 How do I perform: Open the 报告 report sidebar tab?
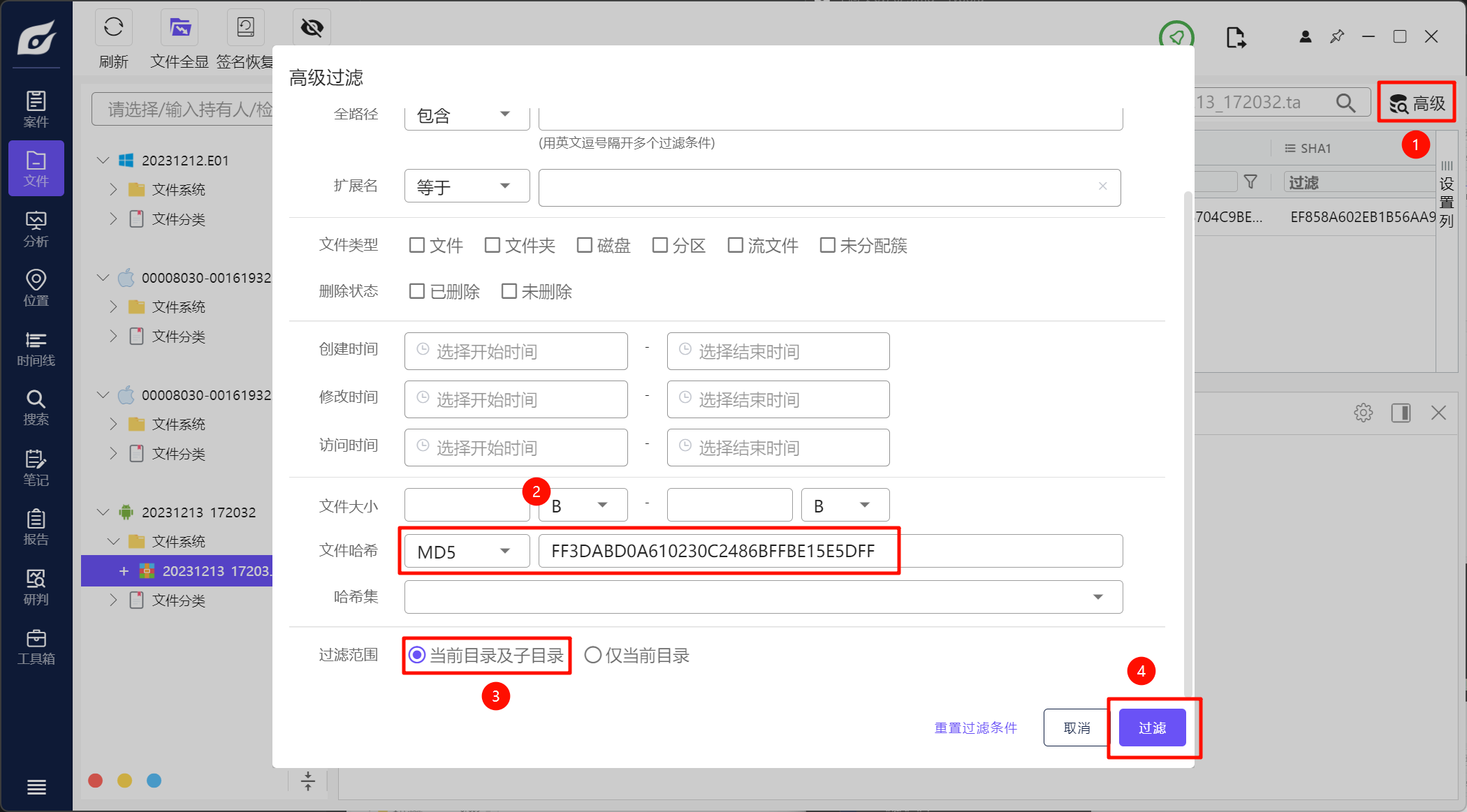[x=36, y=527]
